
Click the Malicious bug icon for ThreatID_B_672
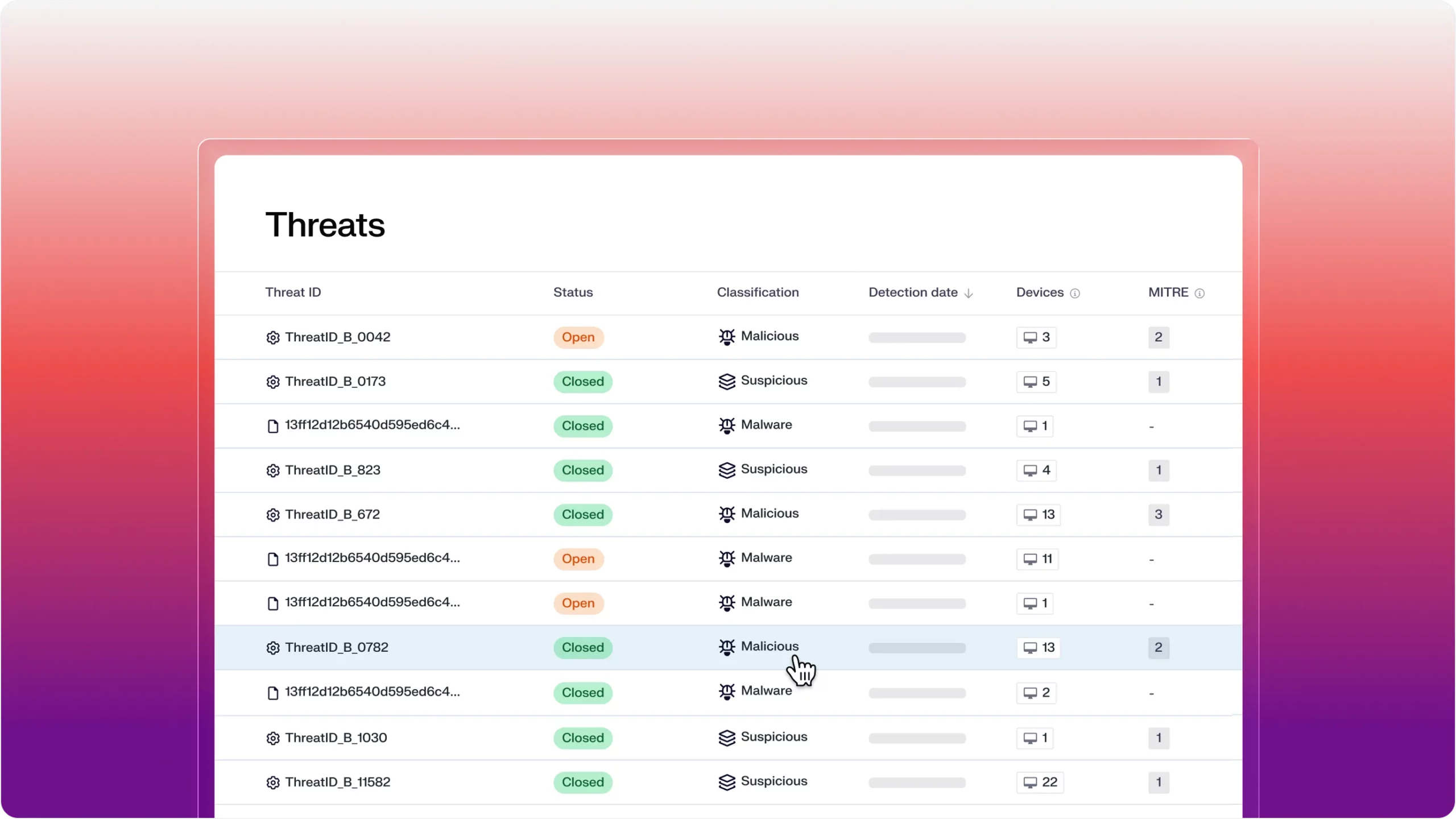click(x=727, y=514)
